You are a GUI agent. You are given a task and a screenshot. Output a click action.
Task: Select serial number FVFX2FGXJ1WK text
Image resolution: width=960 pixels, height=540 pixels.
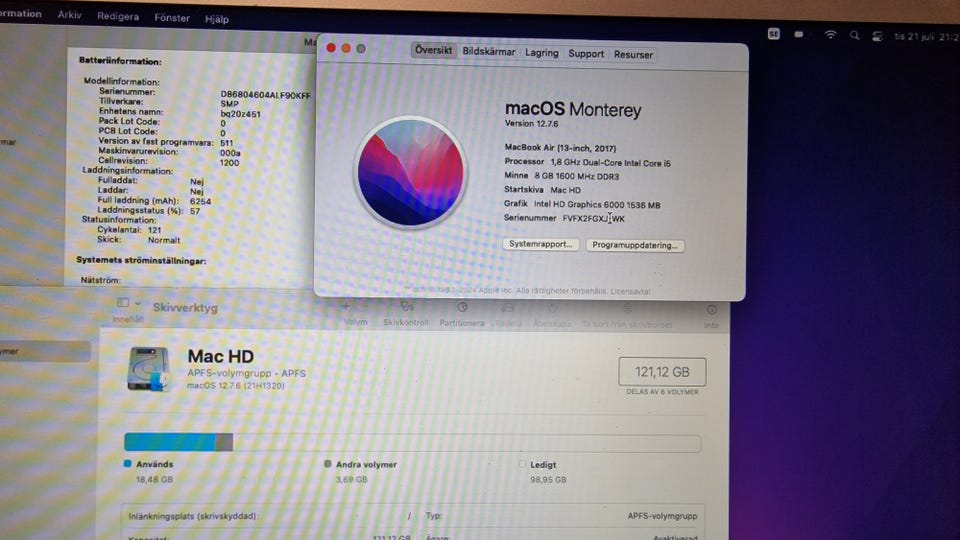[594, 219]
